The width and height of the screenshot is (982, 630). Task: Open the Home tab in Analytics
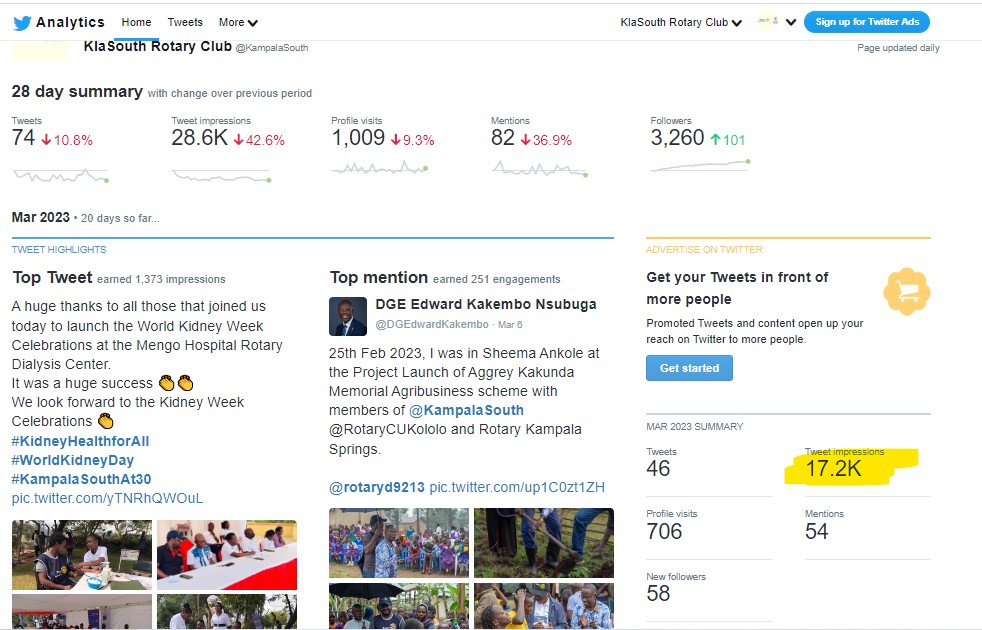point(136,22)
